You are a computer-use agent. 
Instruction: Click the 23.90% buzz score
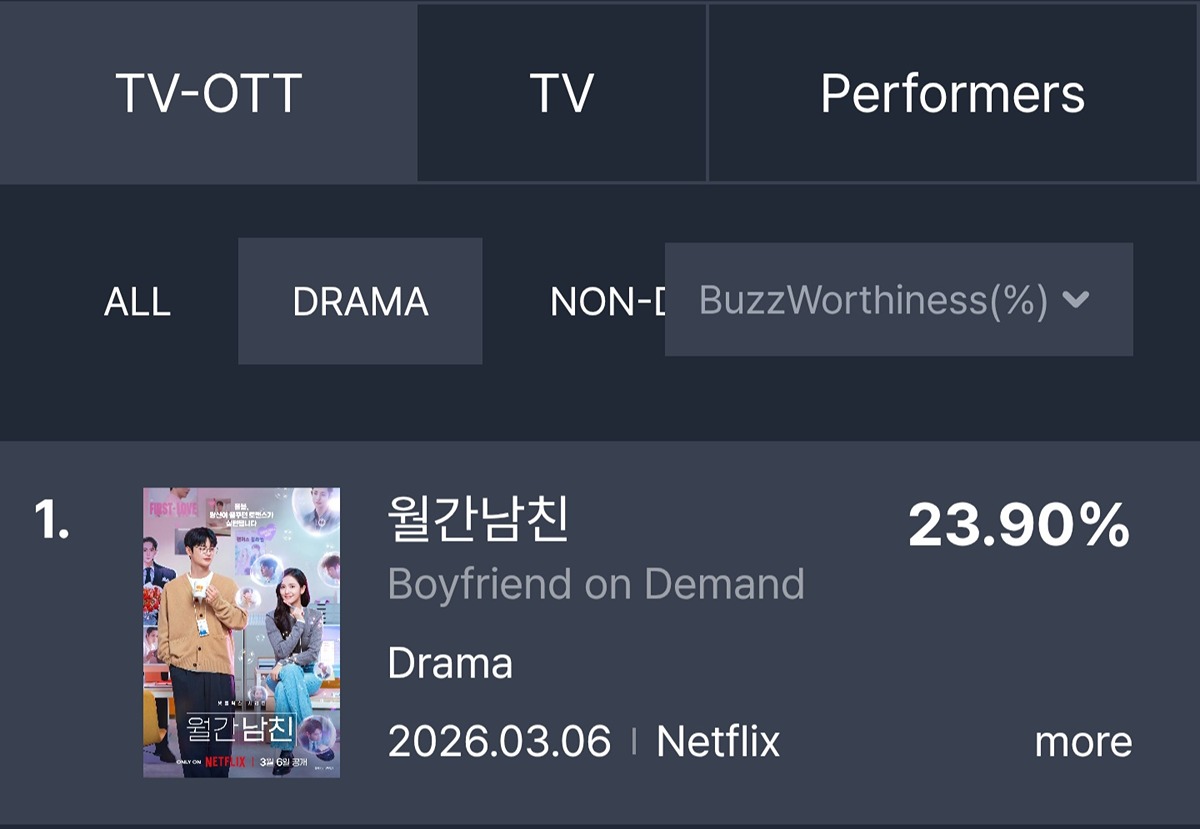click(x=1019, y=525)
